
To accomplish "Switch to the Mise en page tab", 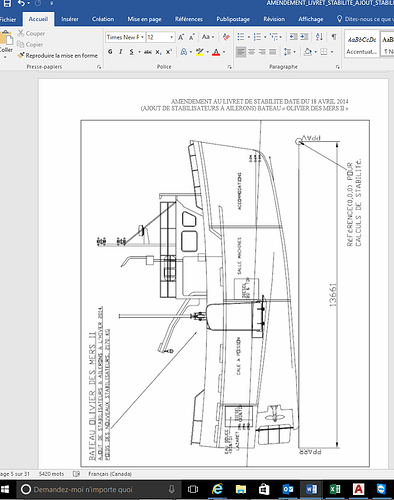I will click(x=144, y=19).
